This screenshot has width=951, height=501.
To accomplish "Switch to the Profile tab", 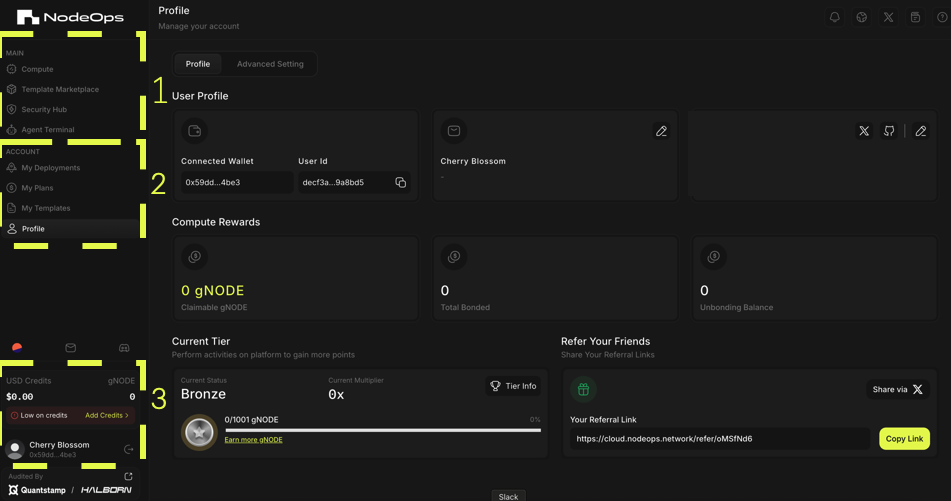I will coord(198,64).
